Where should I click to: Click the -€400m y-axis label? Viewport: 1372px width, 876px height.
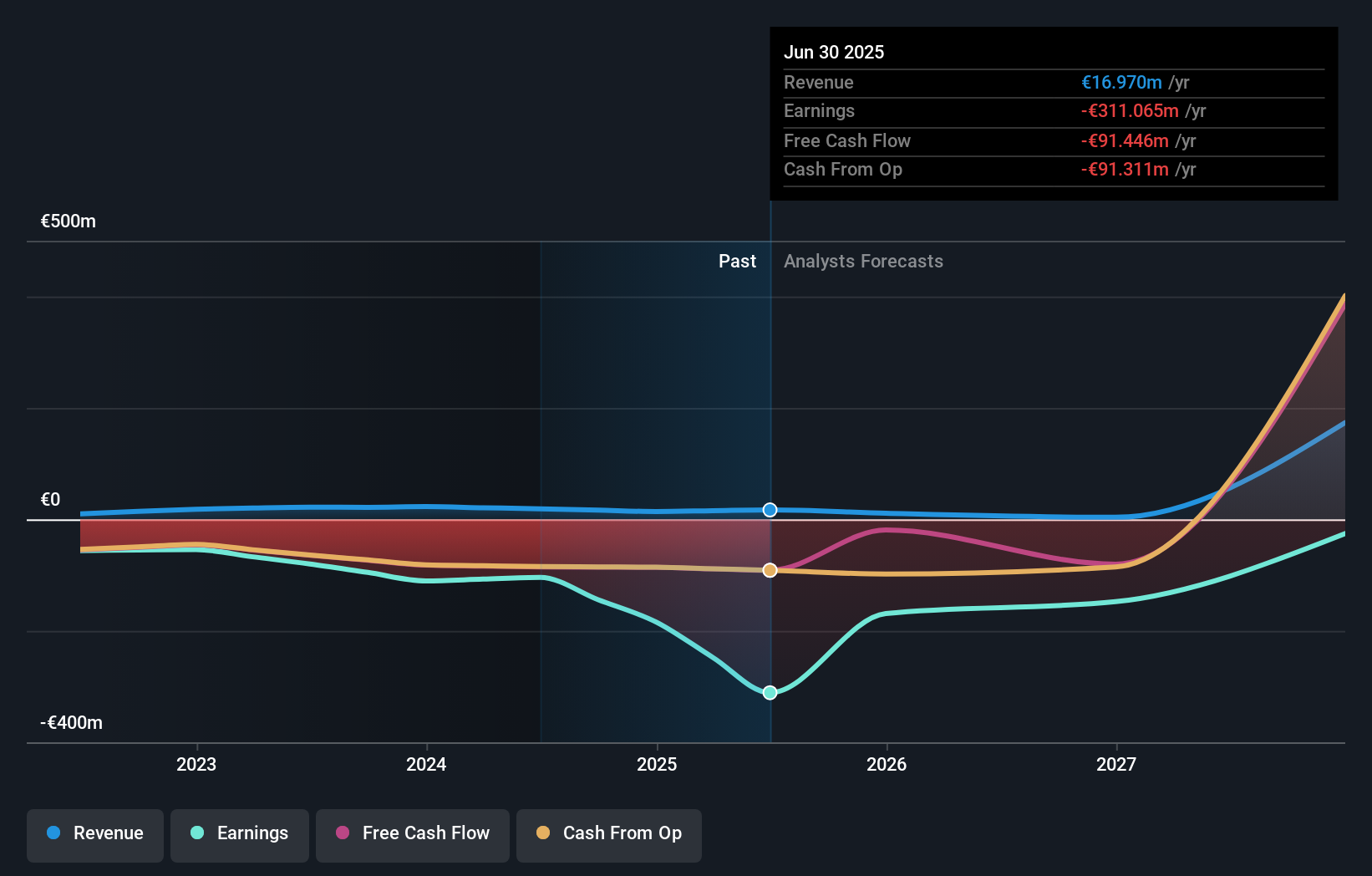pyautogui.click(x=72, y=723)
